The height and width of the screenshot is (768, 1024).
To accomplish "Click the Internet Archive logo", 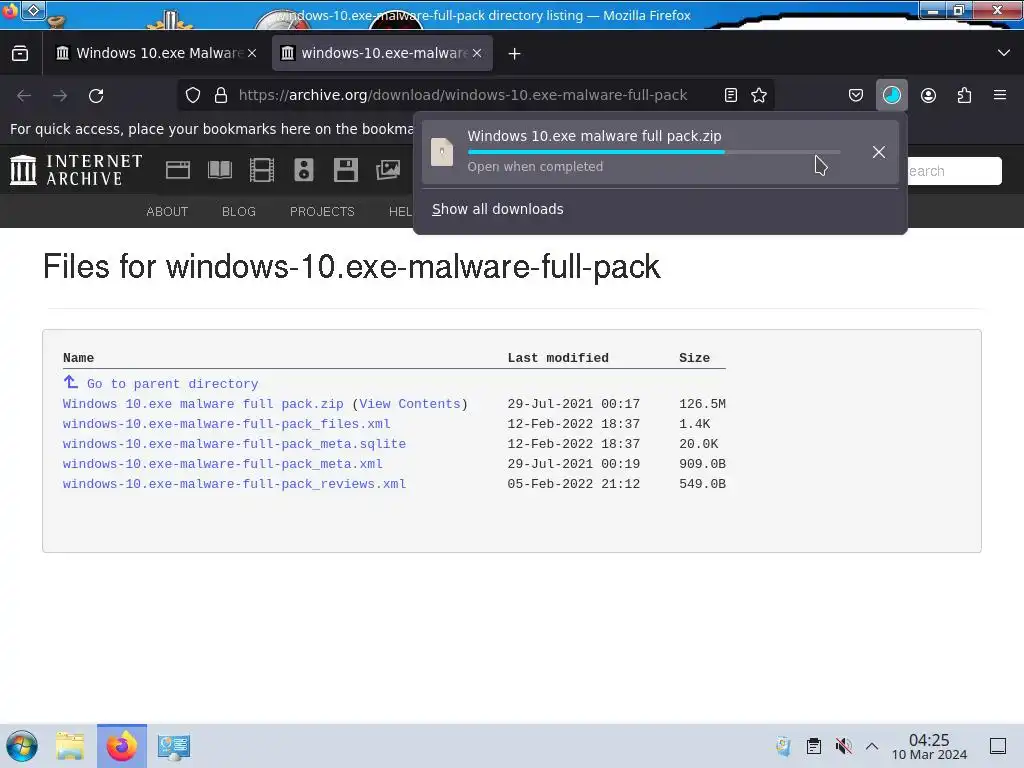I will (x=76, y=170).
